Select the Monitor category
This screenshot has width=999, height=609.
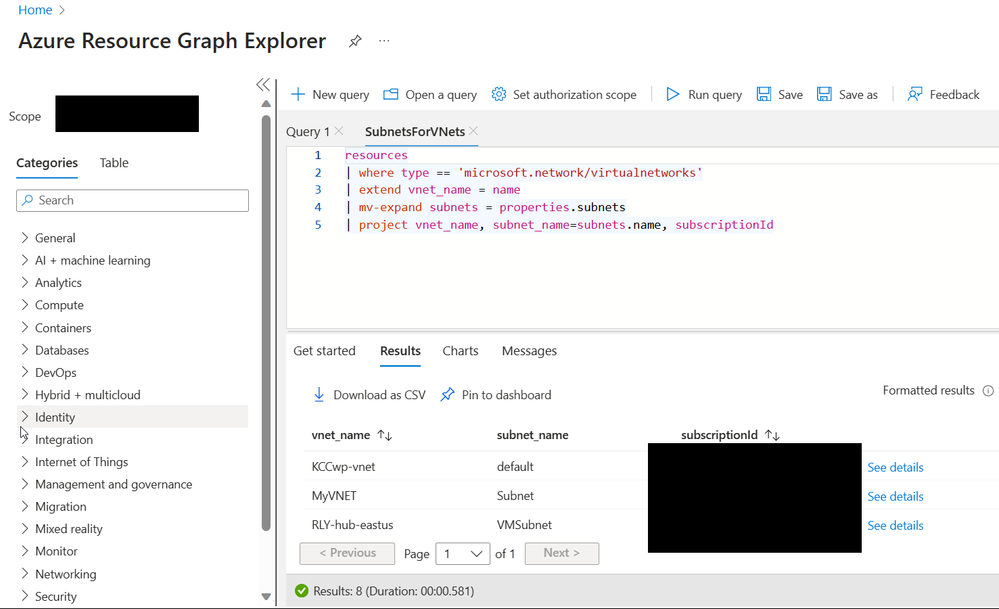coord(56,551)
